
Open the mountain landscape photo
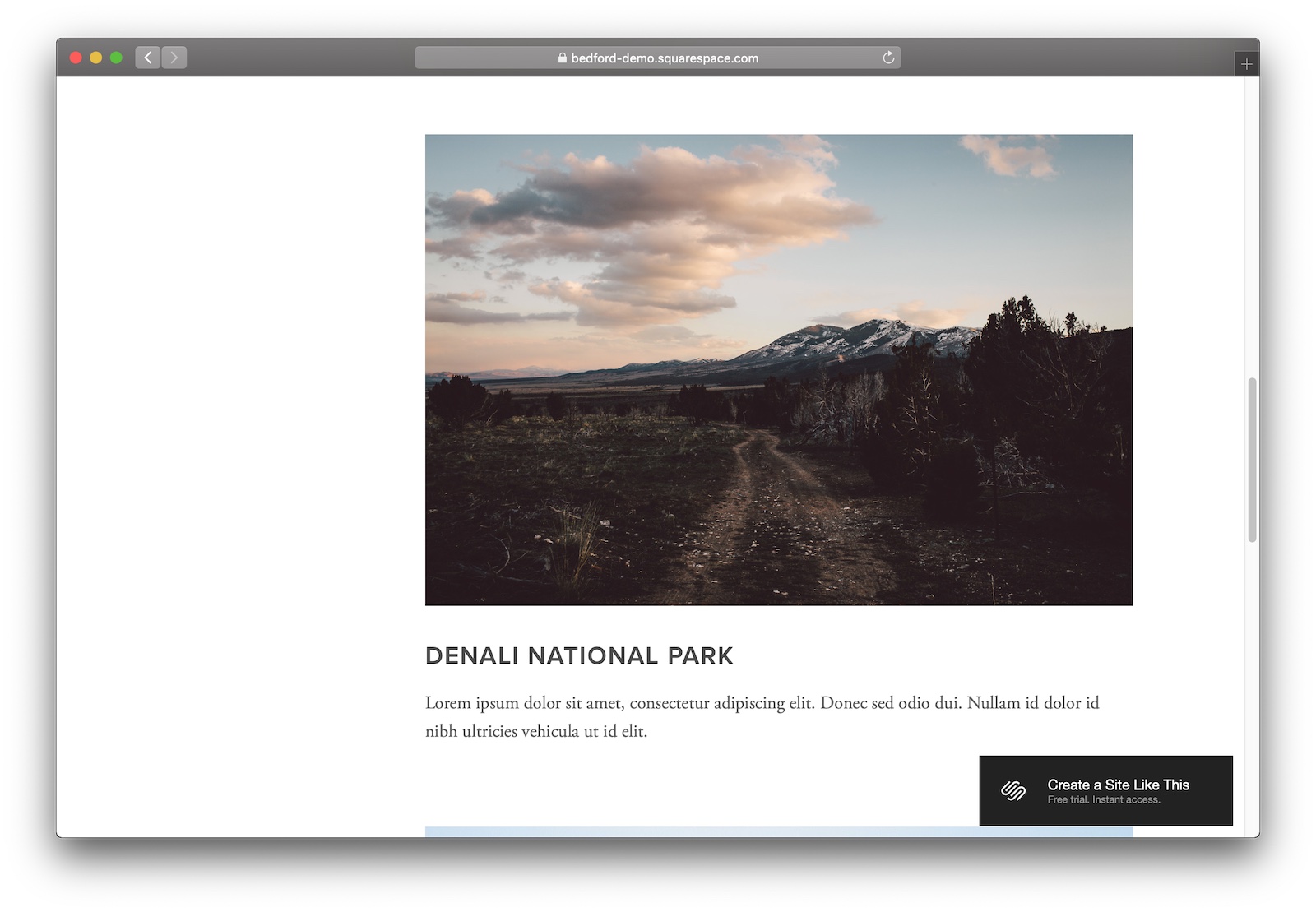(x=778, y=370)
